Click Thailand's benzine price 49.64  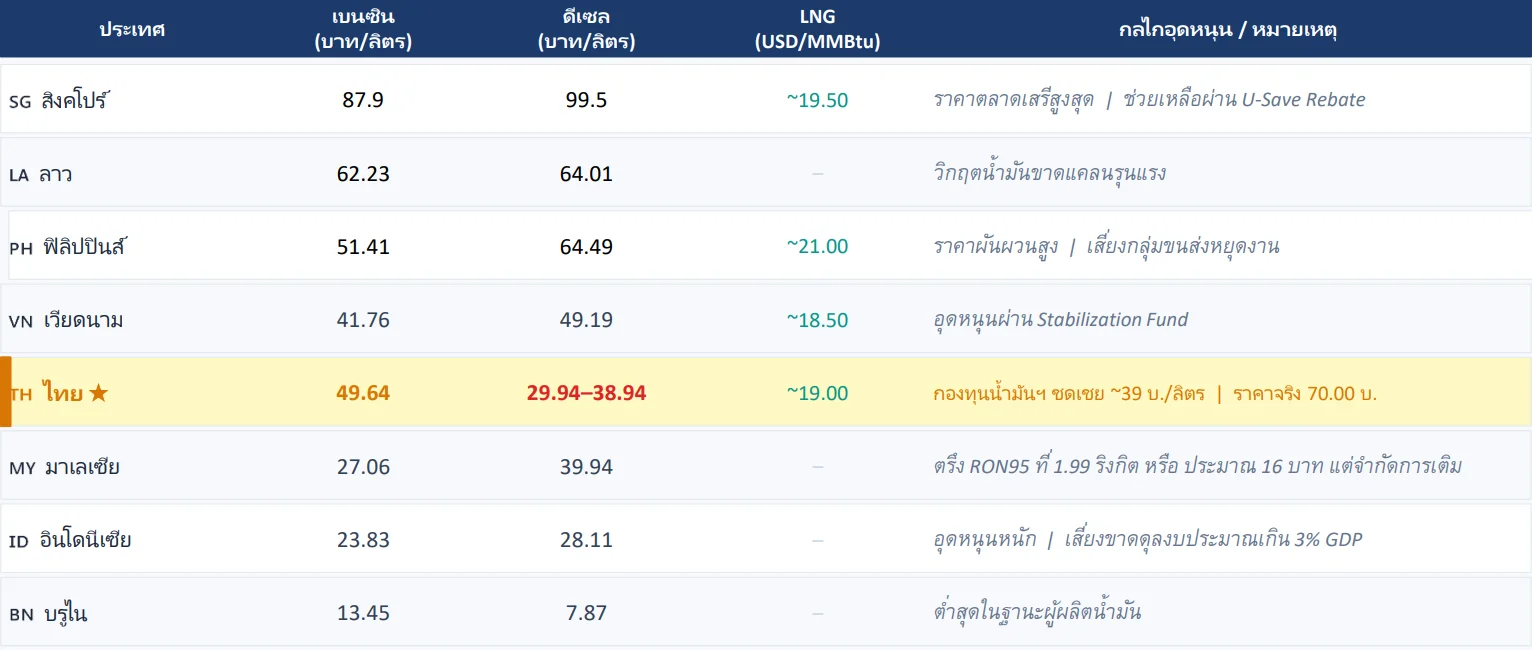tap(363, 393)
